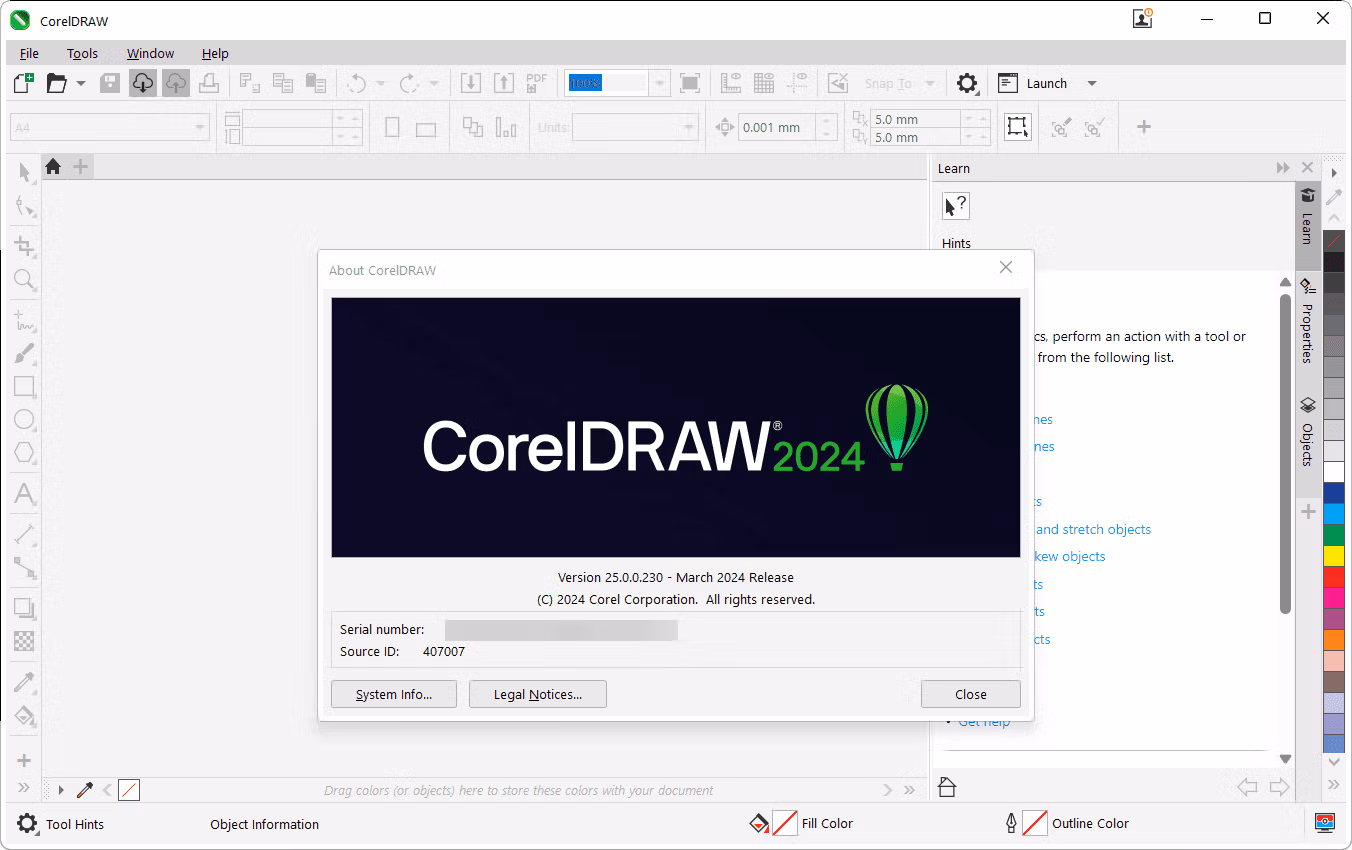Click the Open folder icon

(x=57, y=83)
